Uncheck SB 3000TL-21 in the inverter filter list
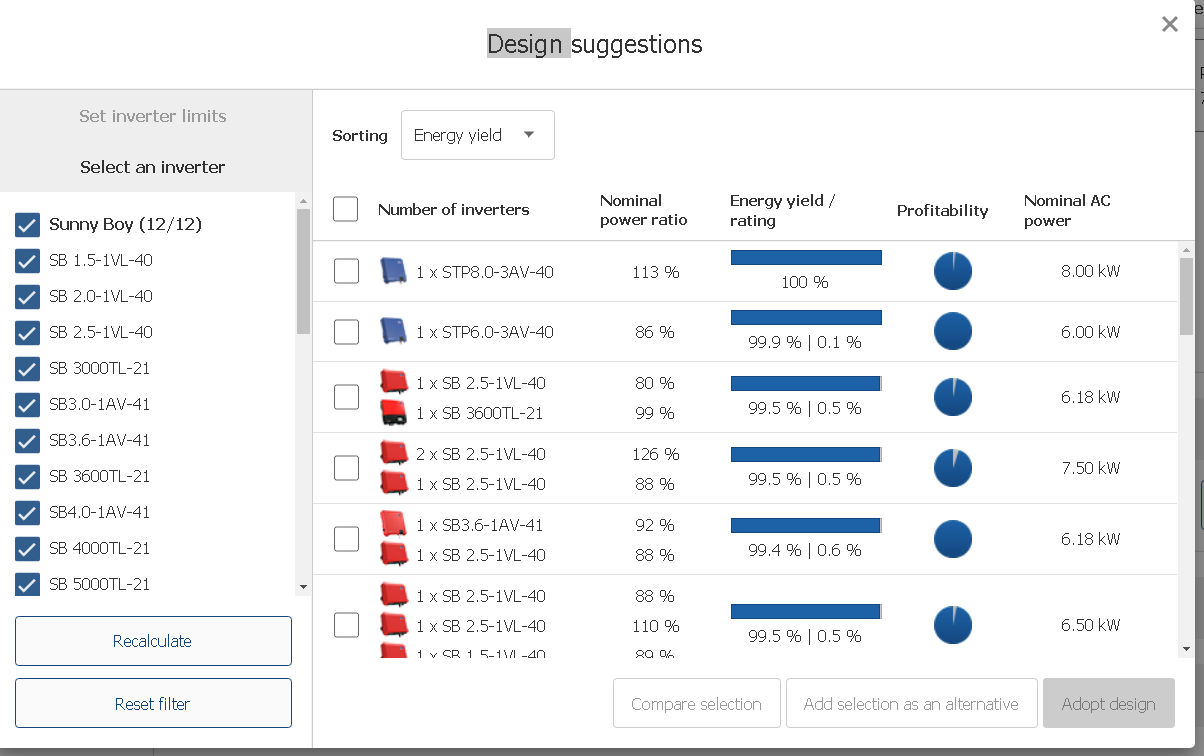The height and width of the screenshot is (756, 1204). coord(27,369)
